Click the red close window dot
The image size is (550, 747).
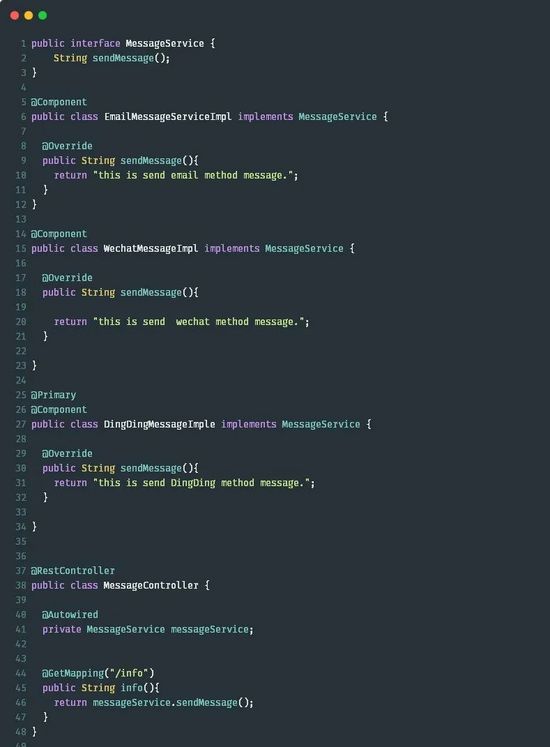pyautogui.click(x=14, y=15)
